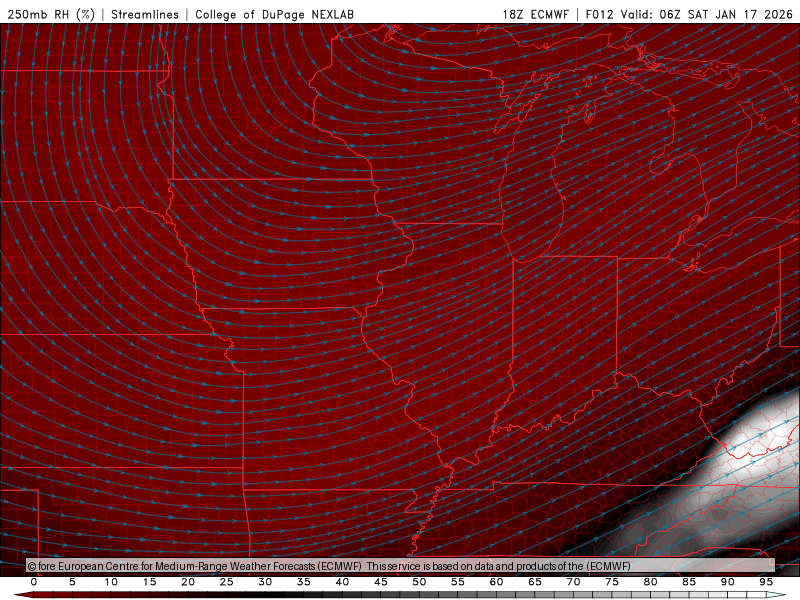Click the "55" color scale label
Image resolution: width=800 pixels, height=600 pixels.
(x=458, y=582)
